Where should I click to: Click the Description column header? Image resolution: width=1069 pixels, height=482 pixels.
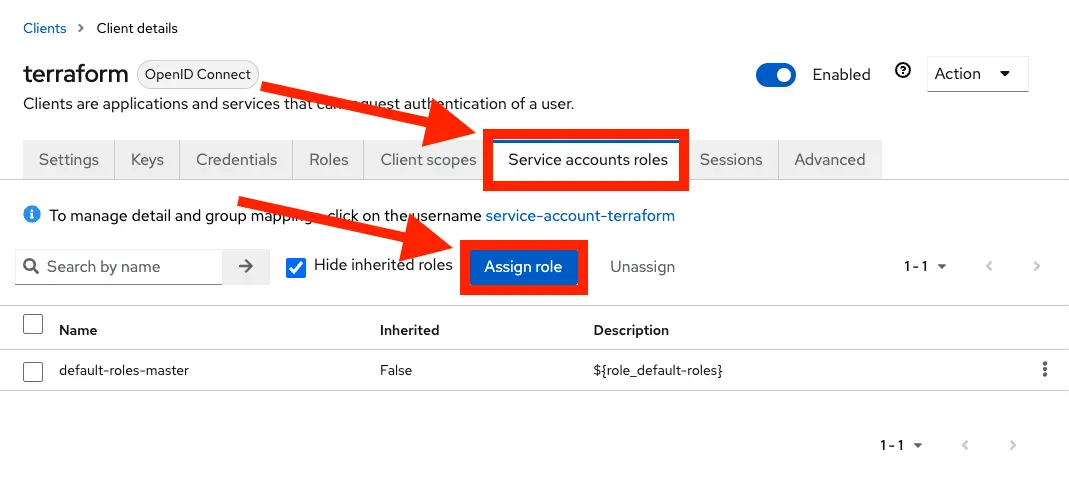click(631, 330)
